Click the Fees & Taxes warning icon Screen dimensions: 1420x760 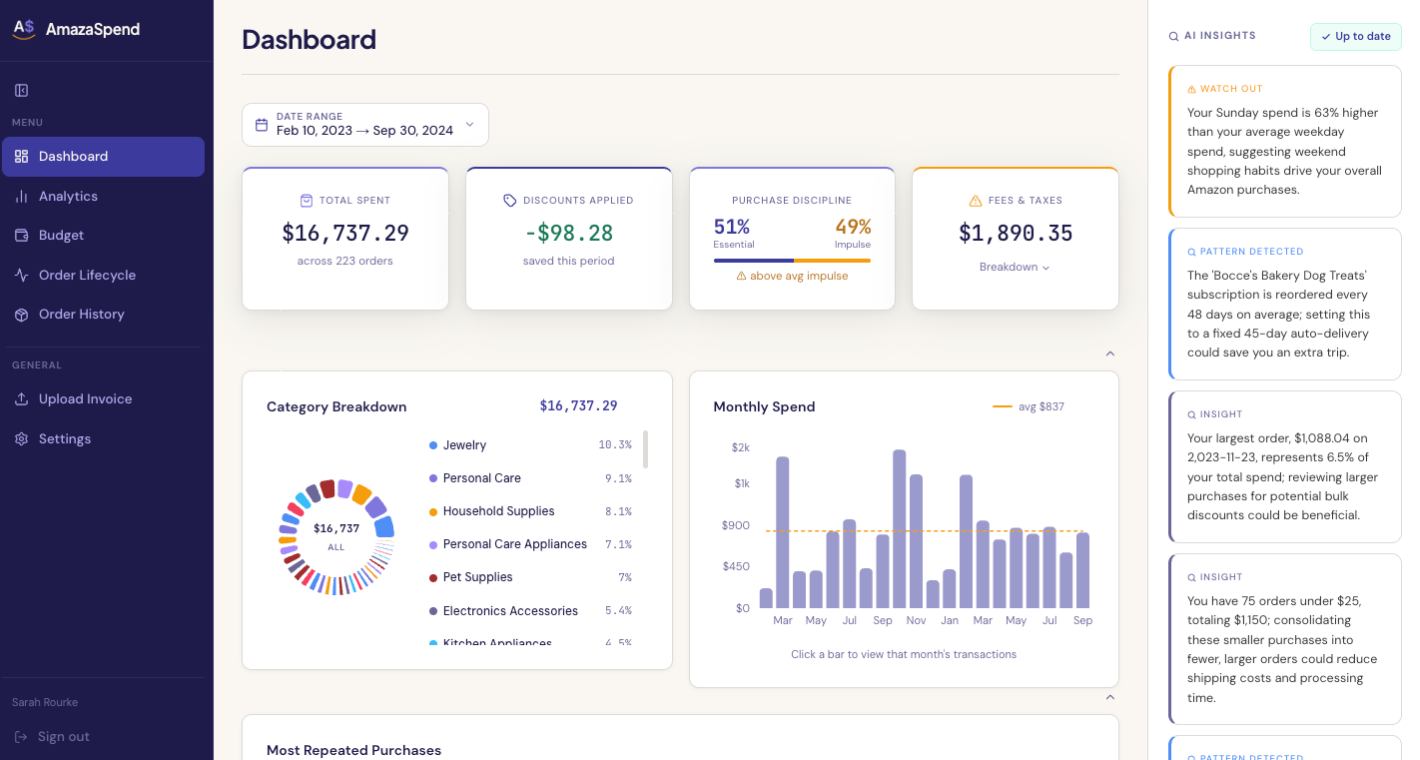tap(975, 200)
